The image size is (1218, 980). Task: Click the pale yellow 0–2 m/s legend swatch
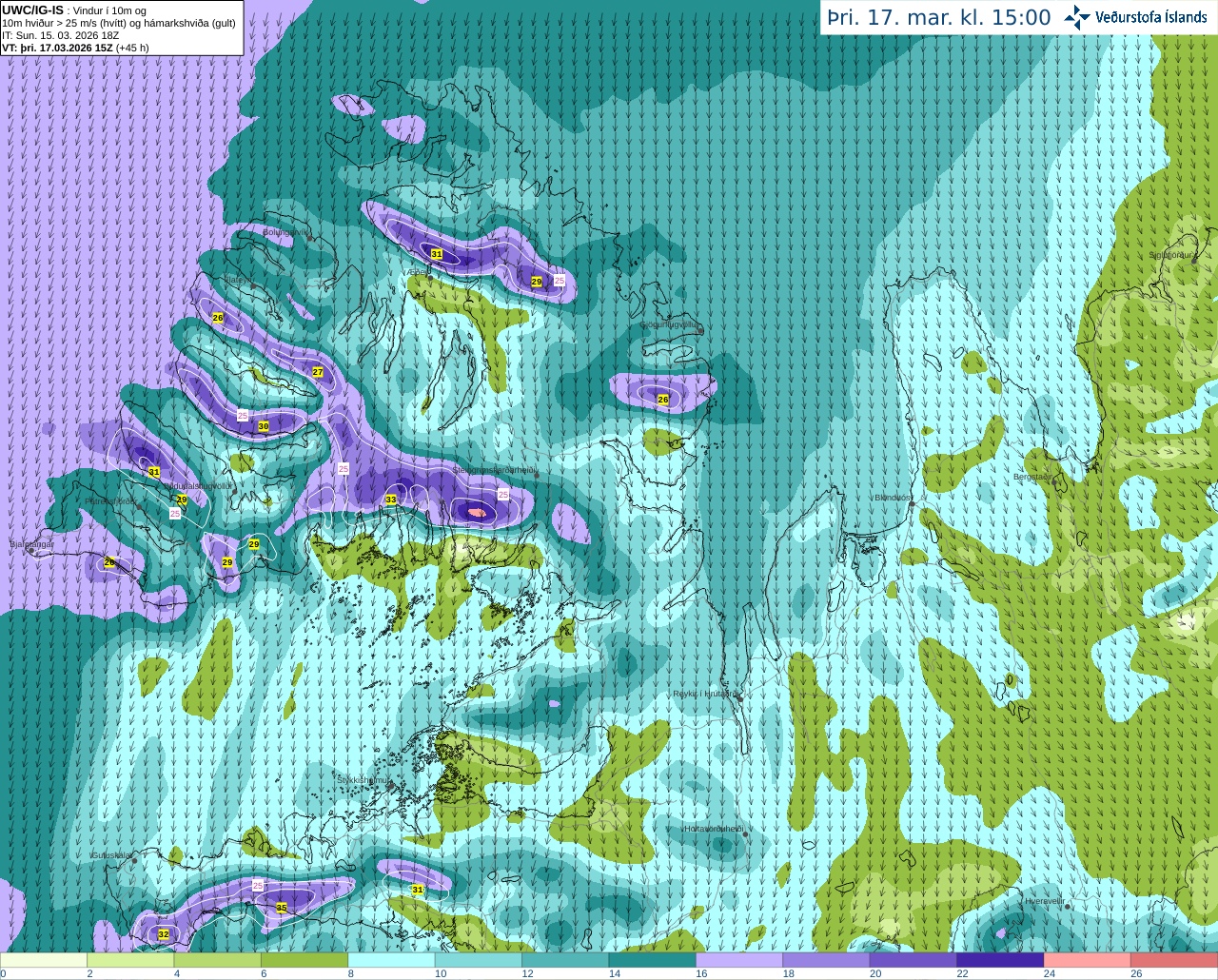coord(44,960)
